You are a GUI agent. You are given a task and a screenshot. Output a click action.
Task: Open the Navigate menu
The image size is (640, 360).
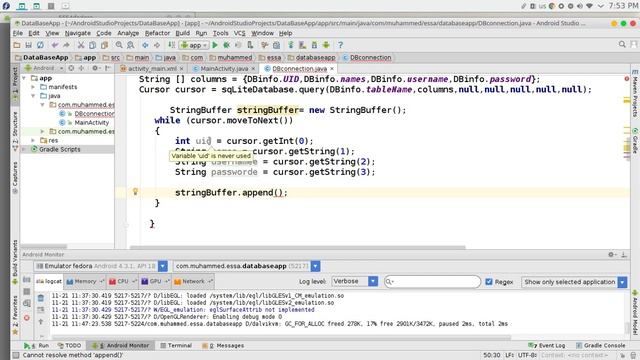coord(78,33)
